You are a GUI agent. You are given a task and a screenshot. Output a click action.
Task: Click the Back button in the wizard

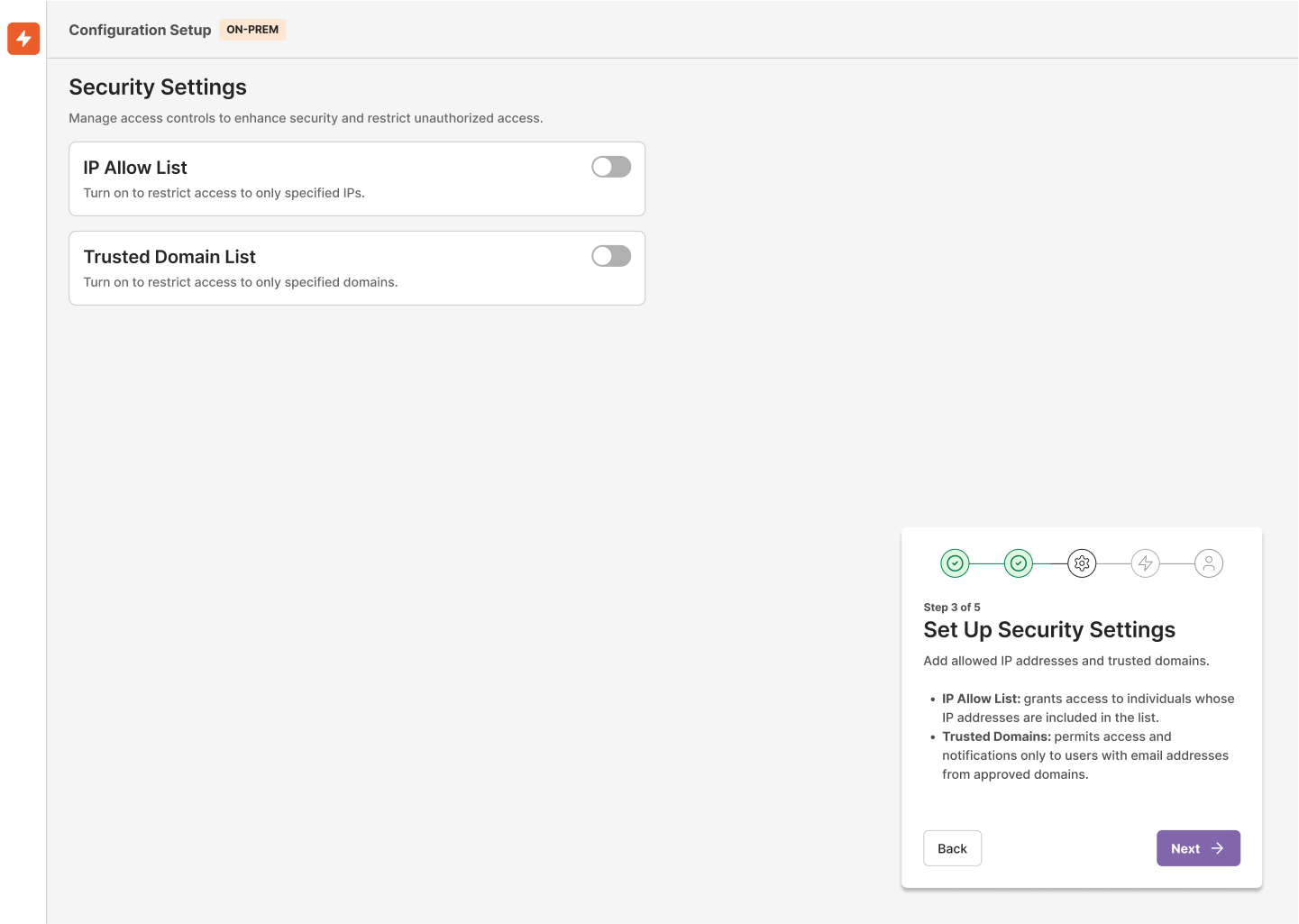952,848
